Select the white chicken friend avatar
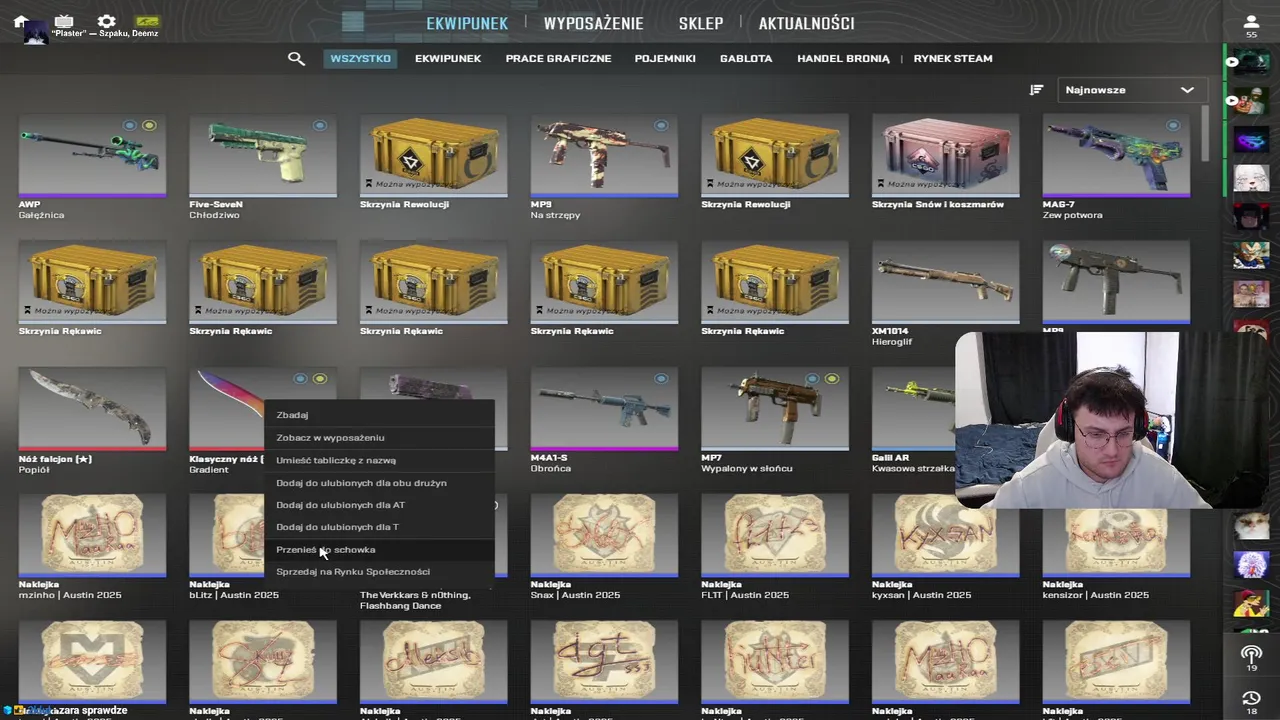1280x720 pixels. (1251, 564)
